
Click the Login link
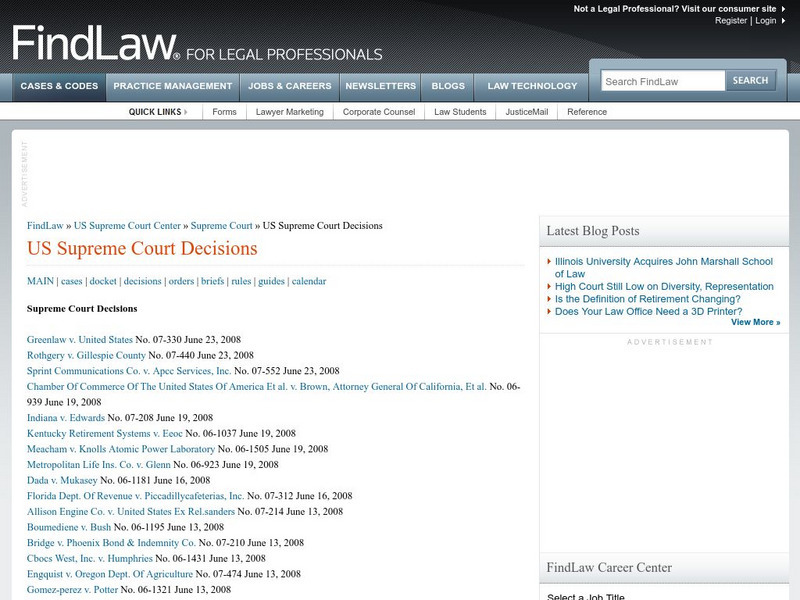pos(765,21)
